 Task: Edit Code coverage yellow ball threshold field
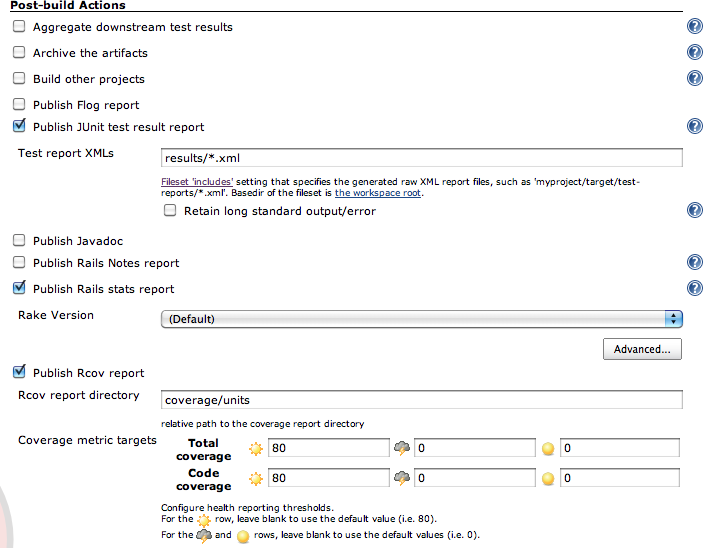pos(620,478)
